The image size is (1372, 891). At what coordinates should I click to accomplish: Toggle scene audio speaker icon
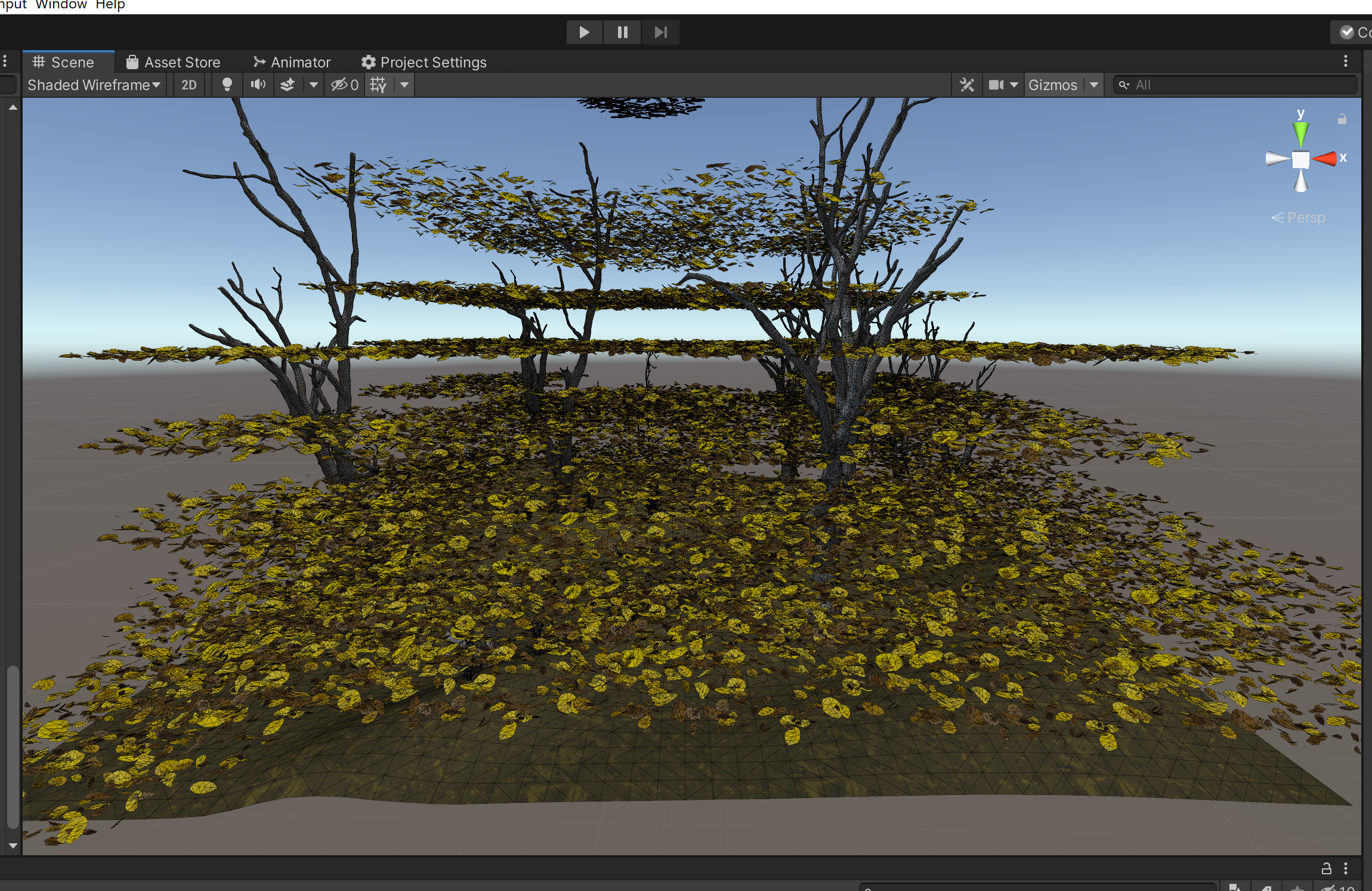(258, 85)
